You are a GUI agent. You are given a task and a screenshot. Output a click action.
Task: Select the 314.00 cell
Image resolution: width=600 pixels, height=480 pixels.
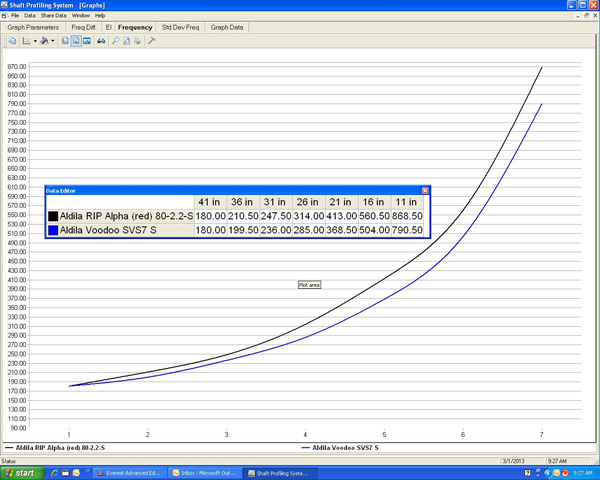coord(308,216)
